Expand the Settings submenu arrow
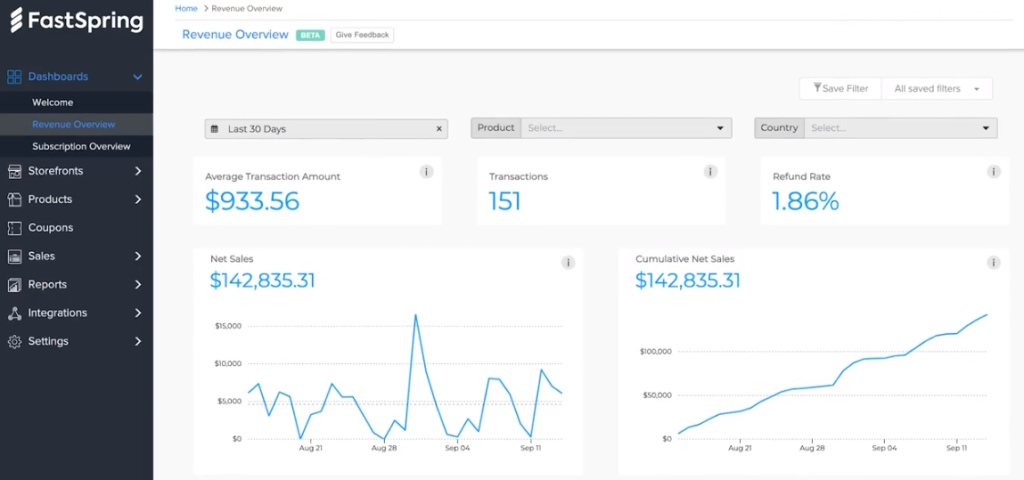Image resolution: width=1024 pixels, height=480 pixels. (138, 342)
